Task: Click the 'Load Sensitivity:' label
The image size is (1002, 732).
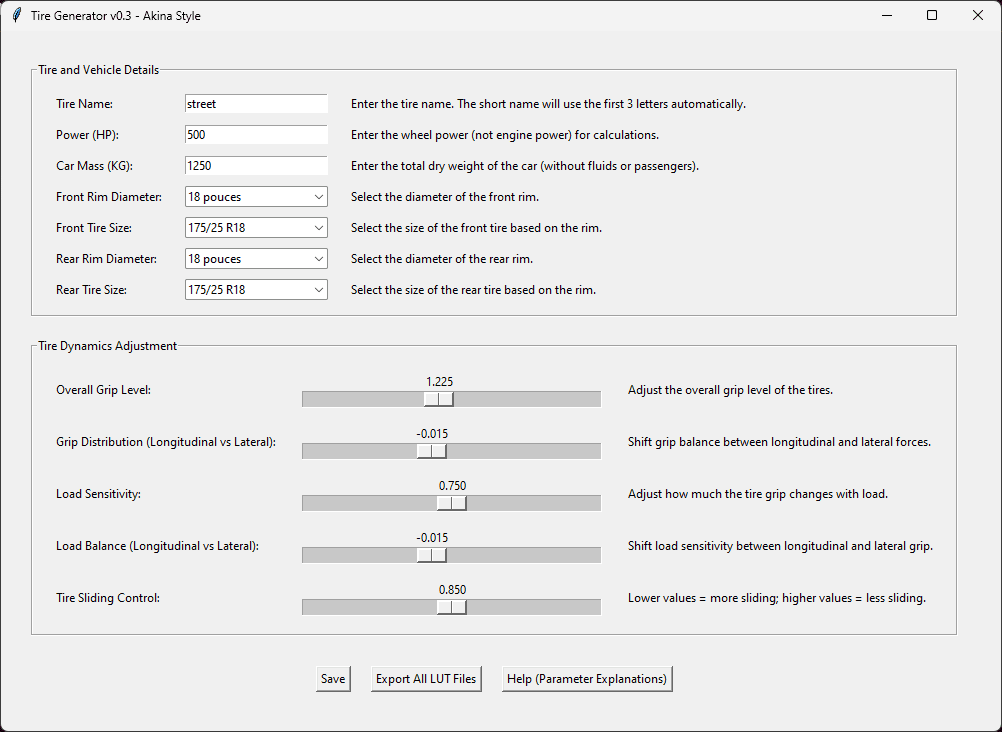Action: click(98, 494)
